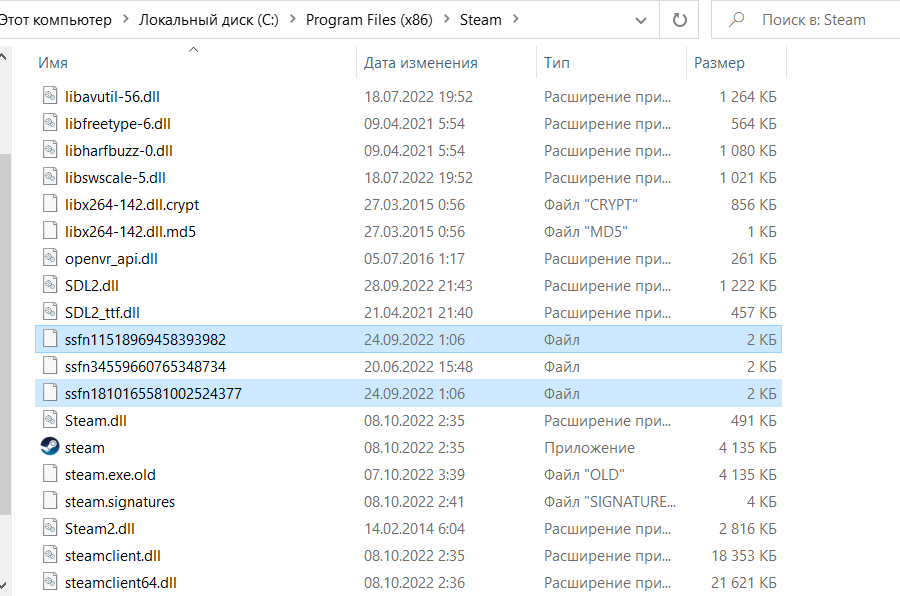Click the navigation pane scroll up arrow

4,57
